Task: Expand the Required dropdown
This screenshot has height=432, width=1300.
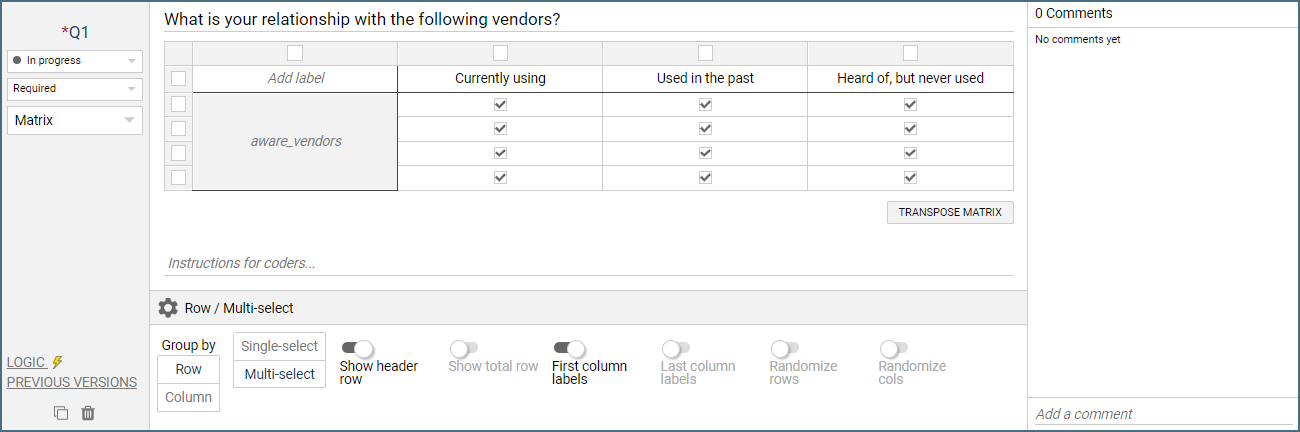Action: [75, 89]
